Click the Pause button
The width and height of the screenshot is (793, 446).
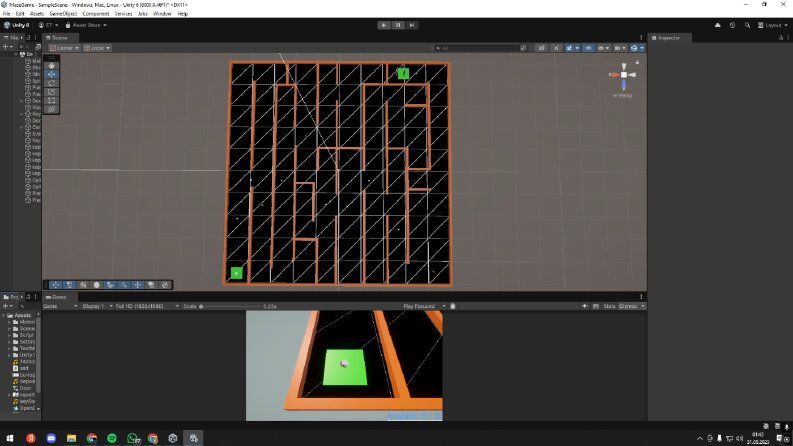click(398, 25)
